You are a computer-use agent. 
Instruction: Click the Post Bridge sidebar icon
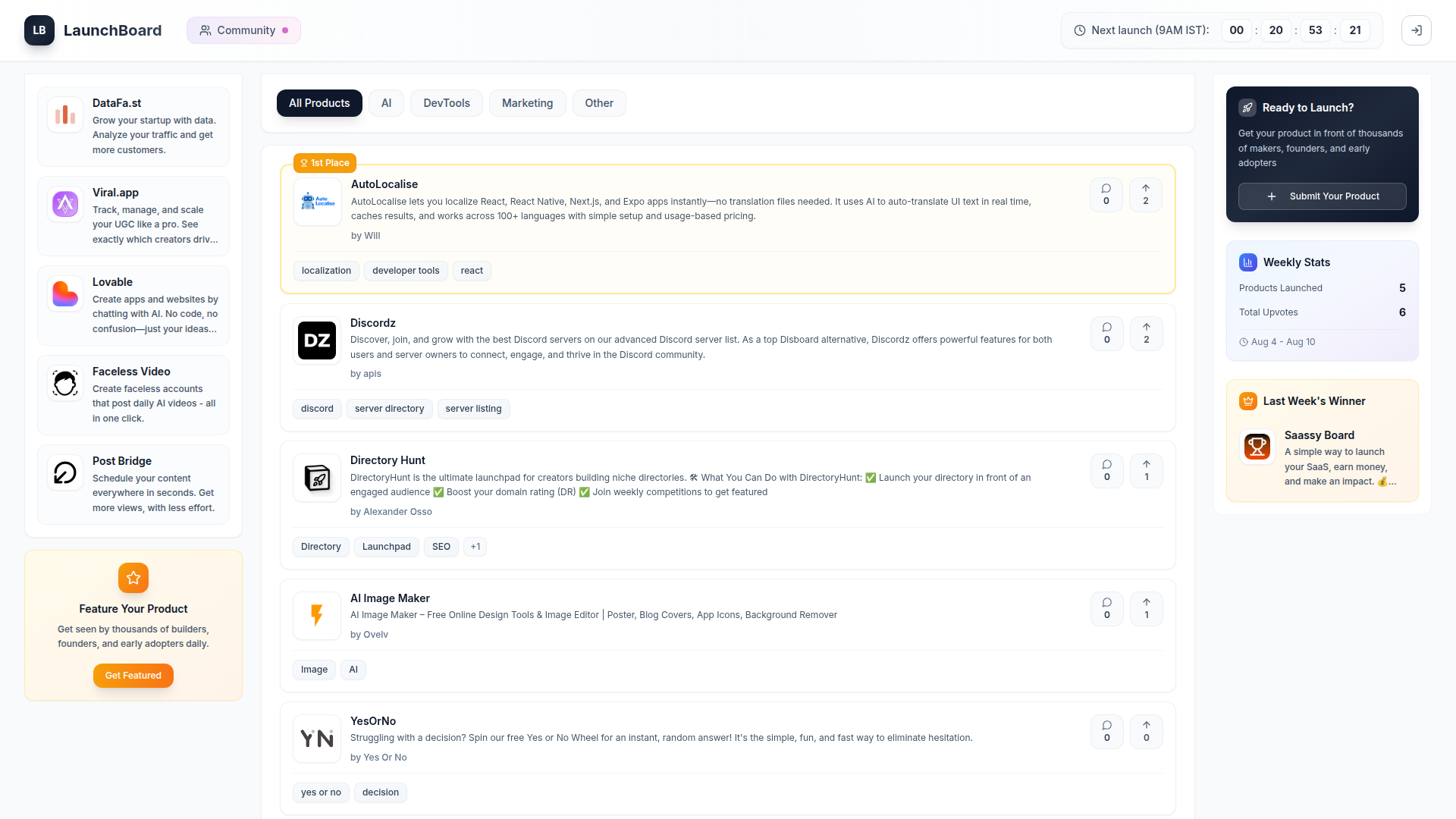[x=65, y=472]
